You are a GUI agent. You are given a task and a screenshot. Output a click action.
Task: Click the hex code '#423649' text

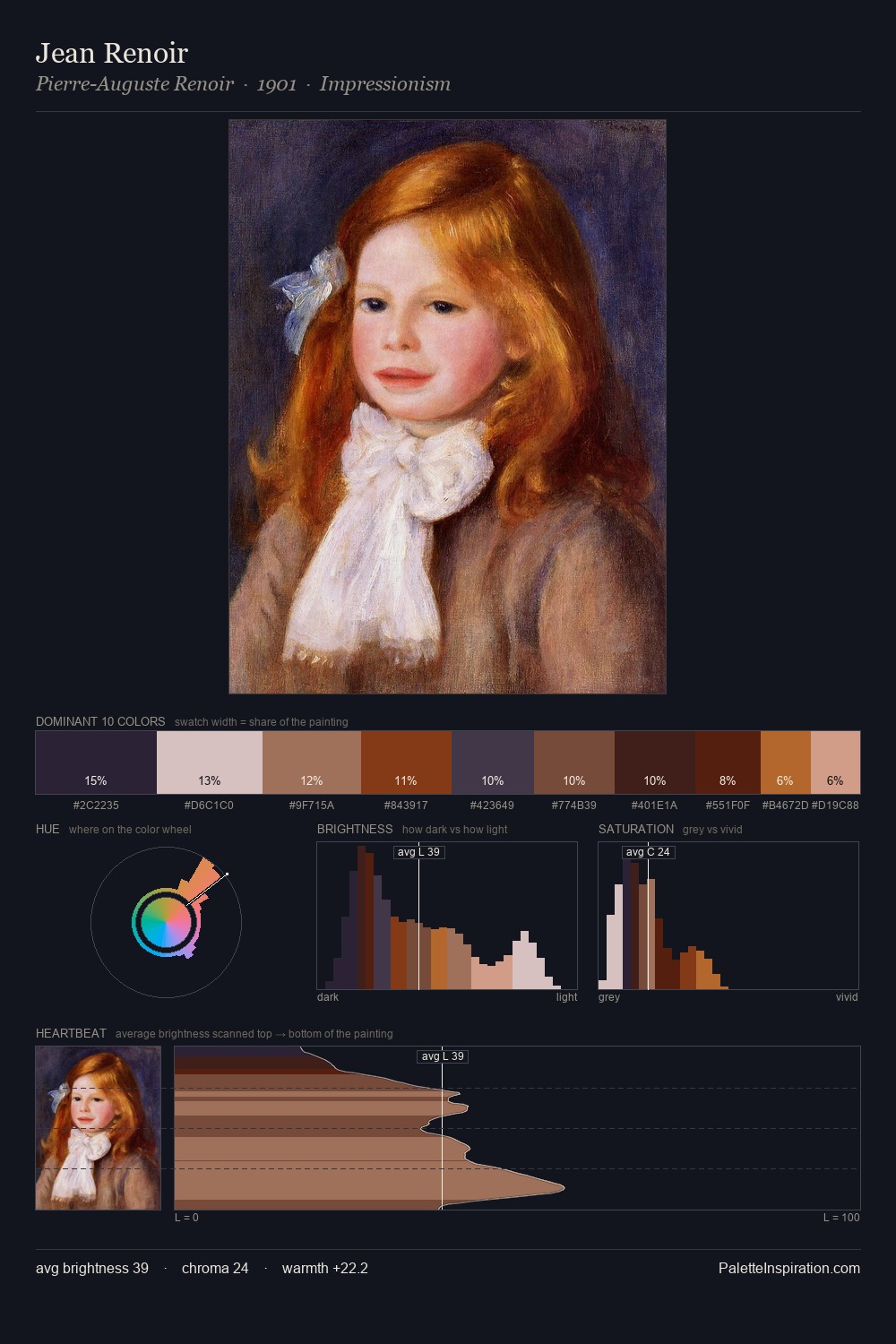492,806
